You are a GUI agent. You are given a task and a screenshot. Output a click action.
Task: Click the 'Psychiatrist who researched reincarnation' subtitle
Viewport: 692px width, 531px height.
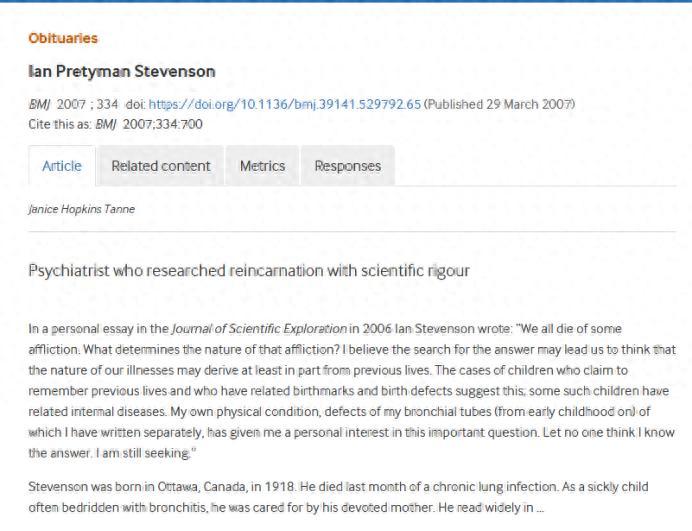point(249,270)
